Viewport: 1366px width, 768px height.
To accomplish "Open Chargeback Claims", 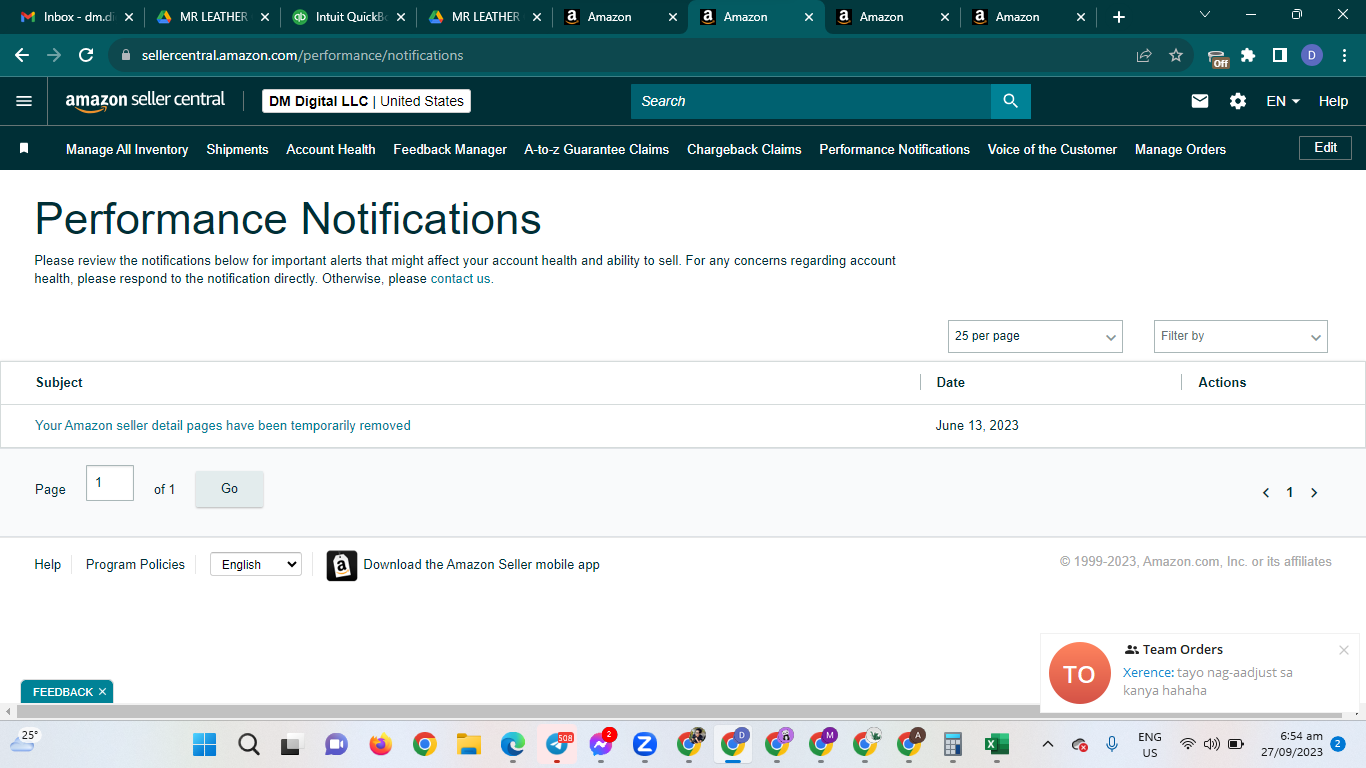I will tap(744, 149).
